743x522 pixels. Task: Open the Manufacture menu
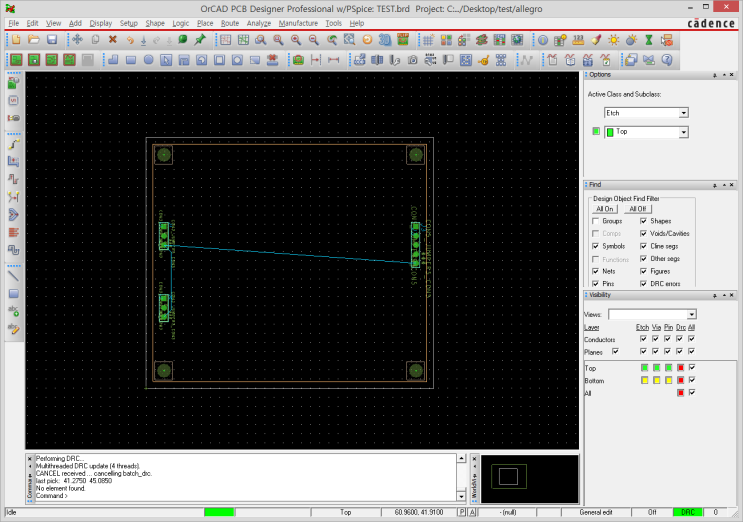click(x=298, y=22)
